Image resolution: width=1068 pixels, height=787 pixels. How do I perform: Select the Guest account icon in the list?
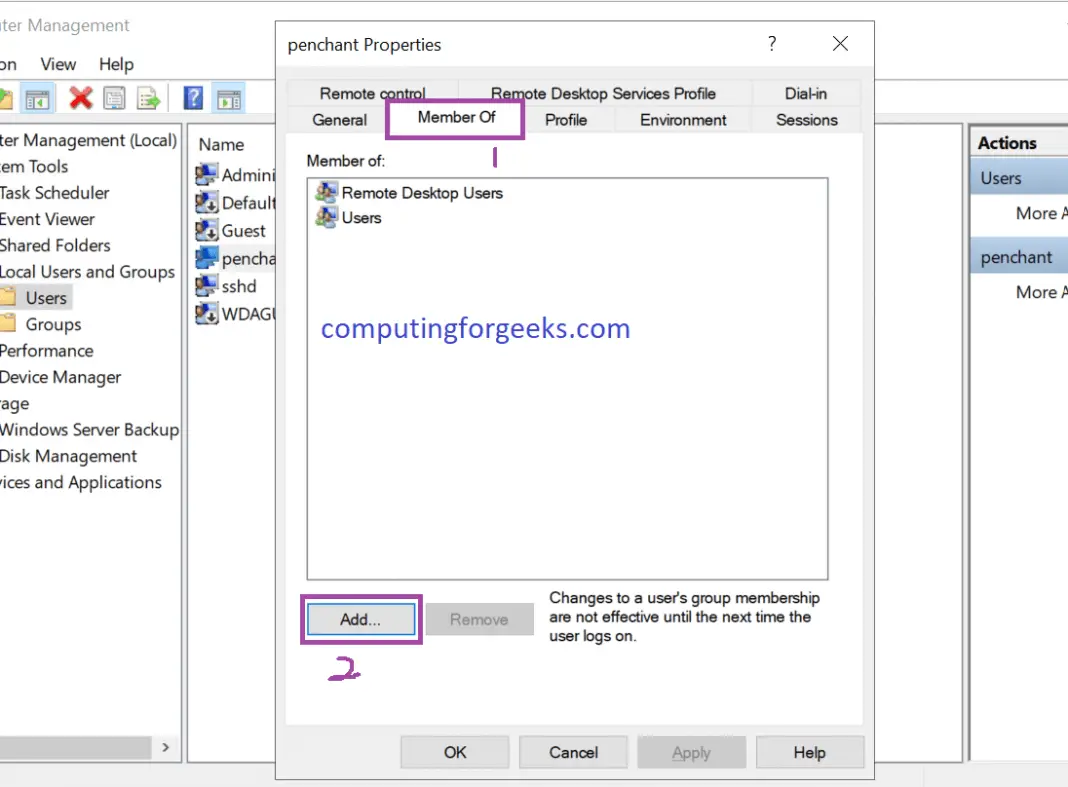point(208,230)
